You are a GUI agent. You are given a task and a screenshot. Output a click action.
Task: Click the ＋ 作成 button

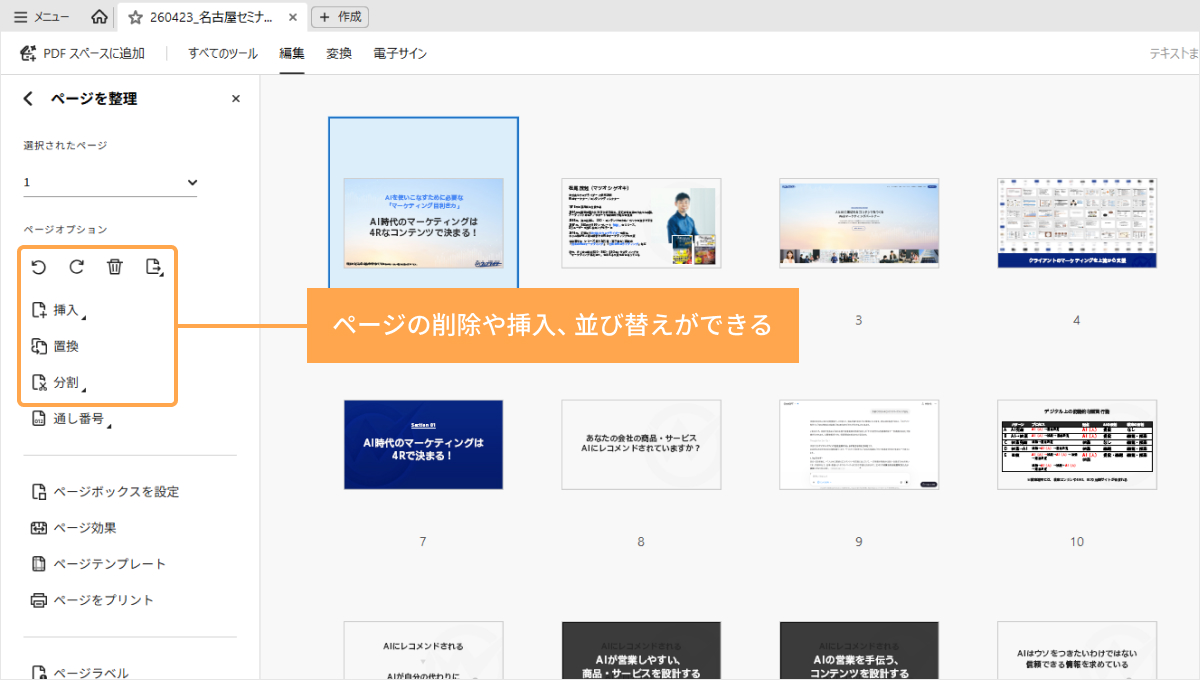click(340, 17)
